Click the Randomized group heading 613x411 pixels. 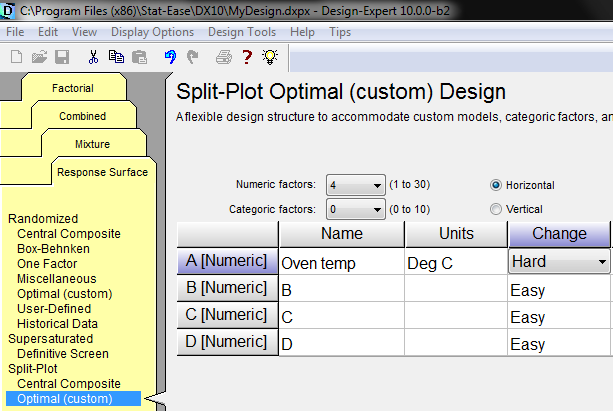(x=43, y=219)
